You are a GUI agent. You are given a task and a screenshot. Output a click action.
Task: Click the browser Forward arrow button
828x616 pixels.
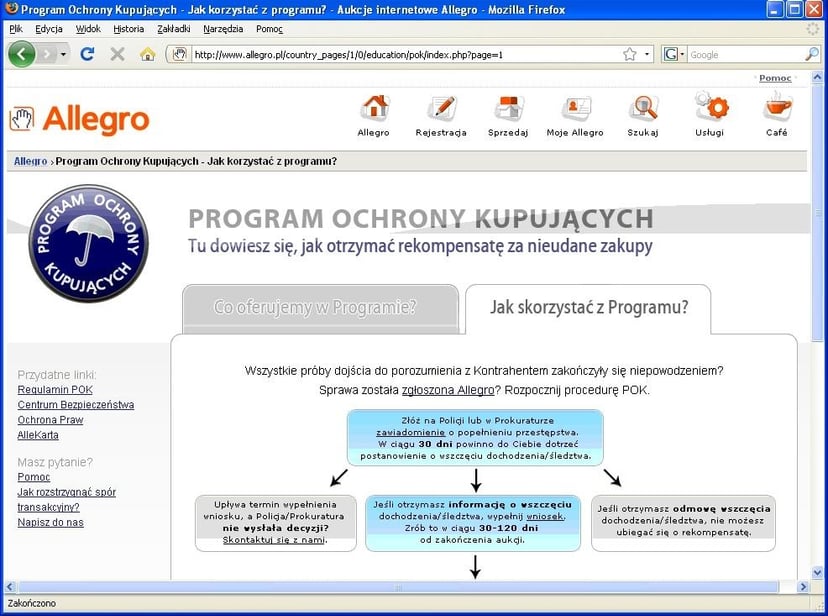(x=46, y=54)
